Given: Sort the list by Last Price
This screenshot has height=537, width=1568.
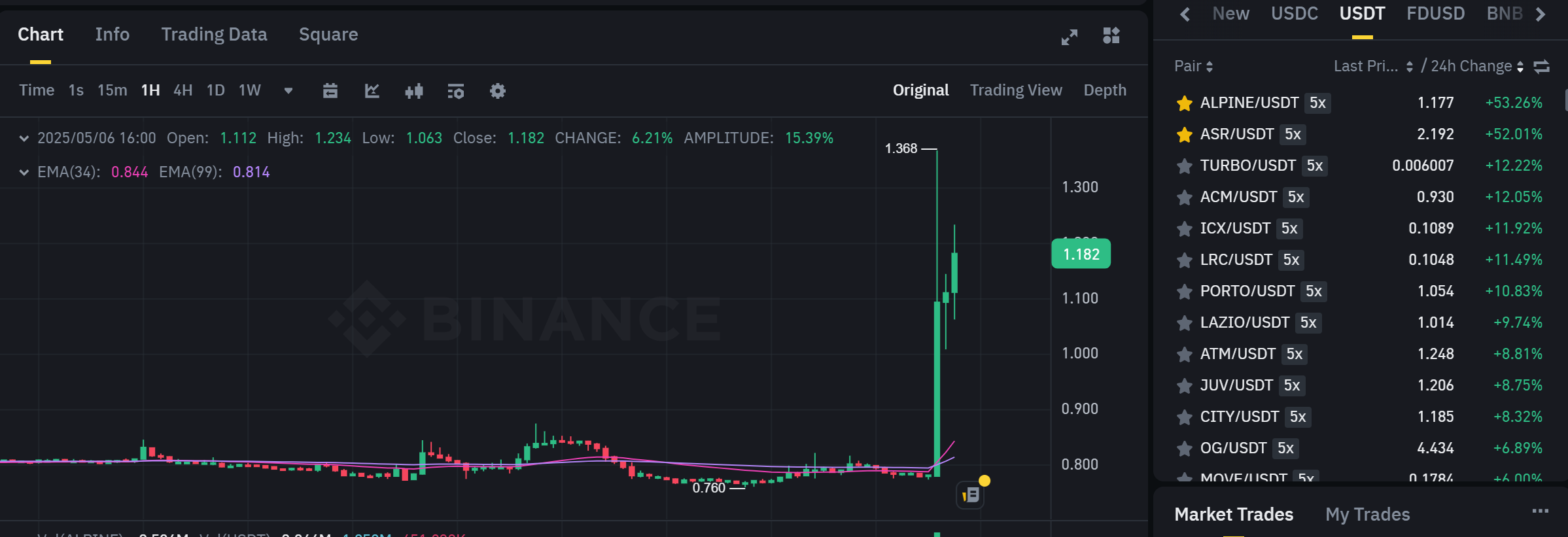Looking at the screenshot, I should point(1373,66).
